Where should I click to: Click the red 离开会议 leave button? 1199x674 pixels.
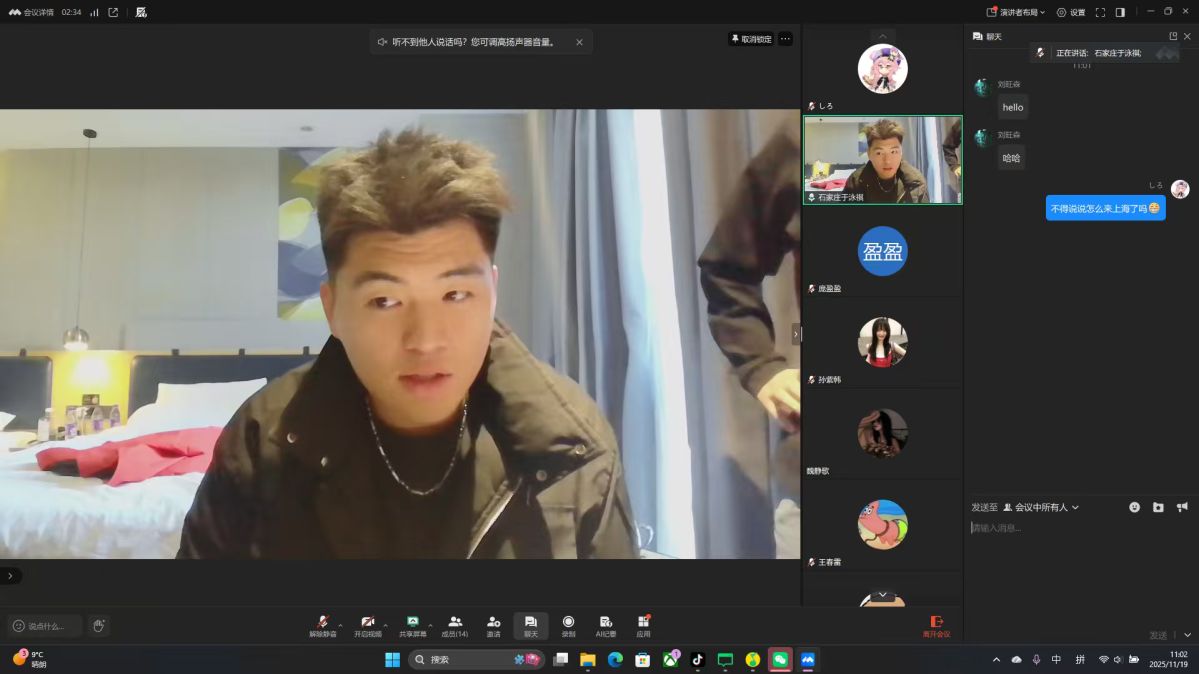click(936, 626)
